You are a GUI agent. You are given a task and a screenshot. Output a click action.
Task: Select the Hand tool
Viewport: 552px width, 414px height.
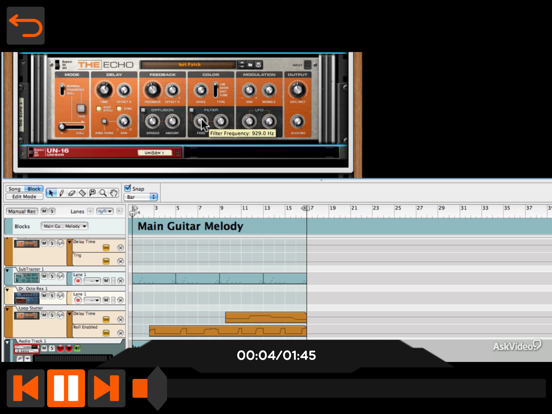click(113, 193)
